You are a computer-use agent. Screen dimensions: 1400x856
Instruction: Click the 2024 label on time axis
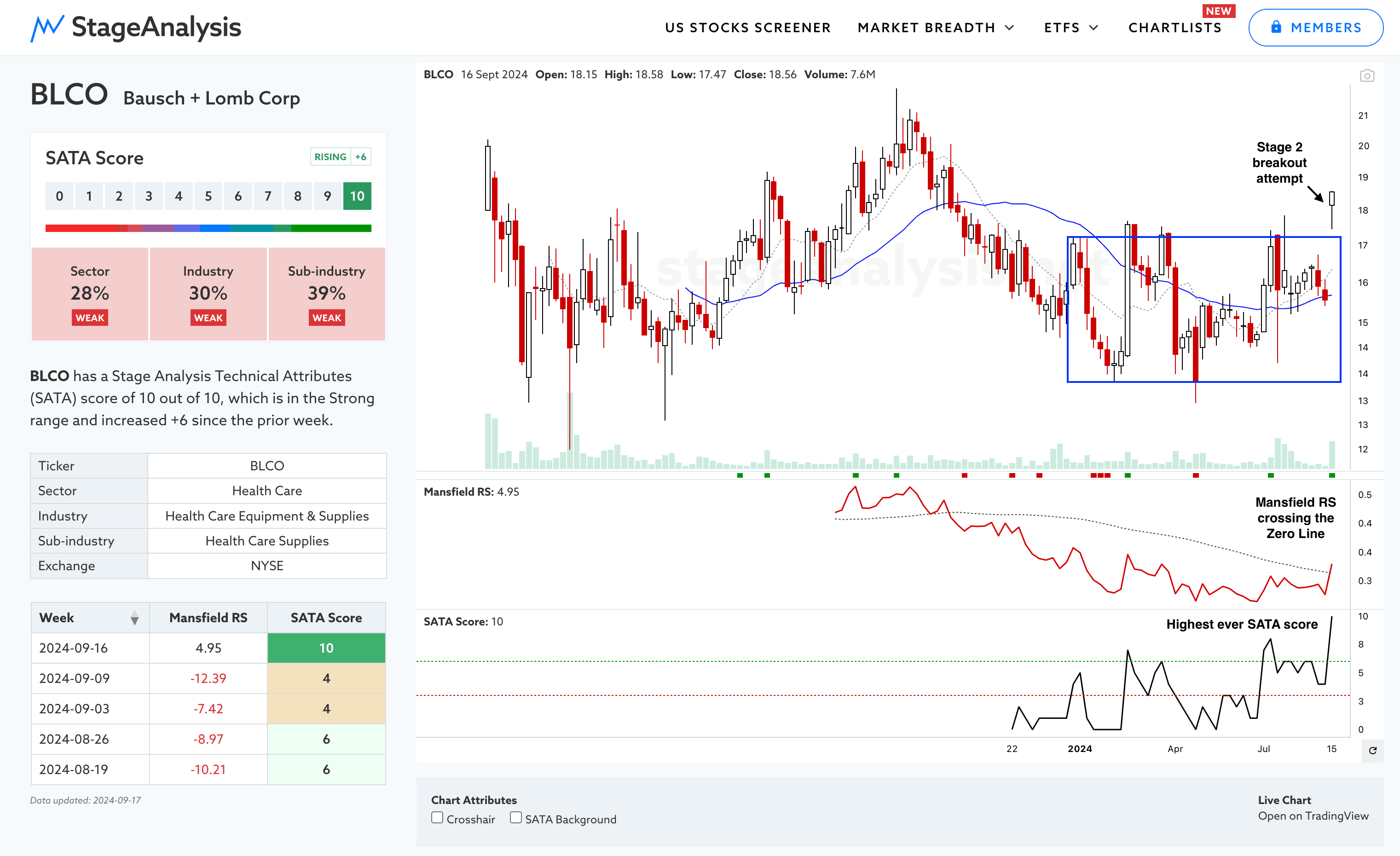click(x=1080, y=749)
